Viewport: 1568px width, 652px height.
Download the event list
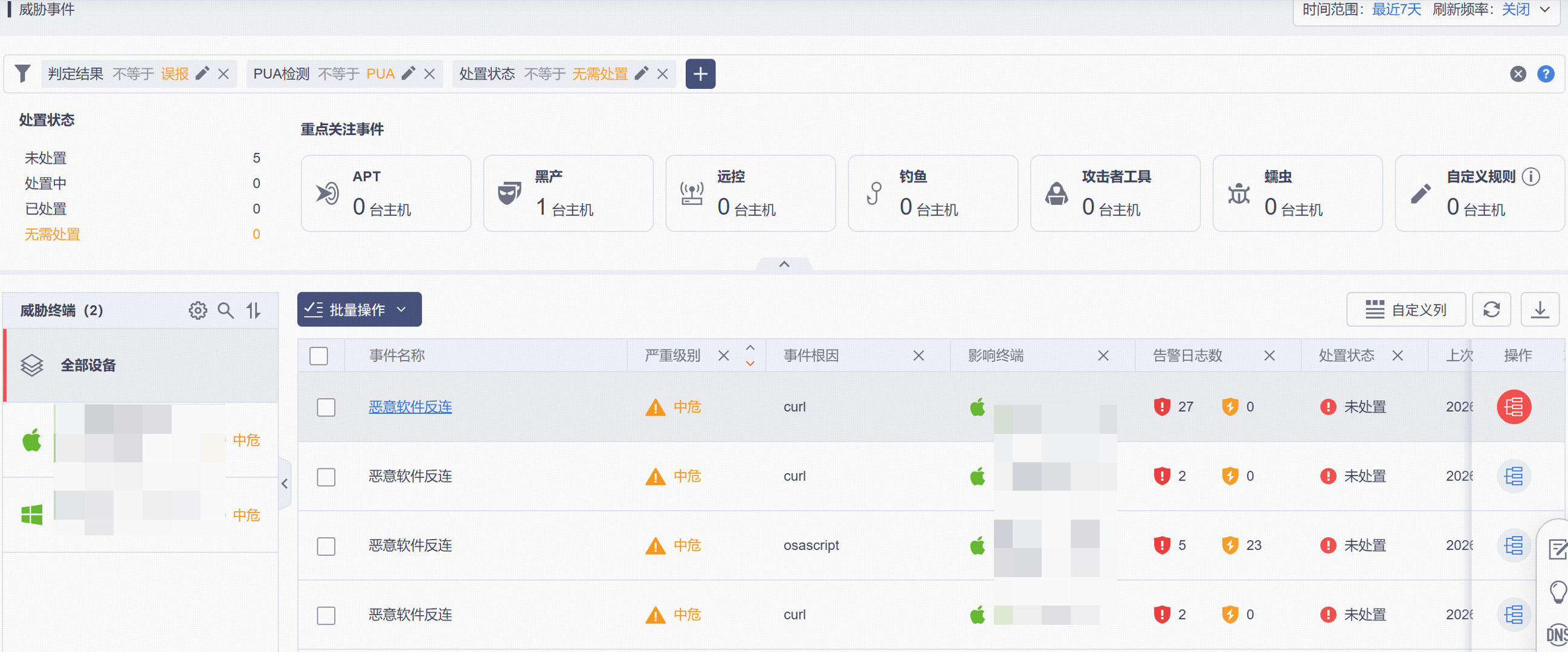tap(1540, 310)
